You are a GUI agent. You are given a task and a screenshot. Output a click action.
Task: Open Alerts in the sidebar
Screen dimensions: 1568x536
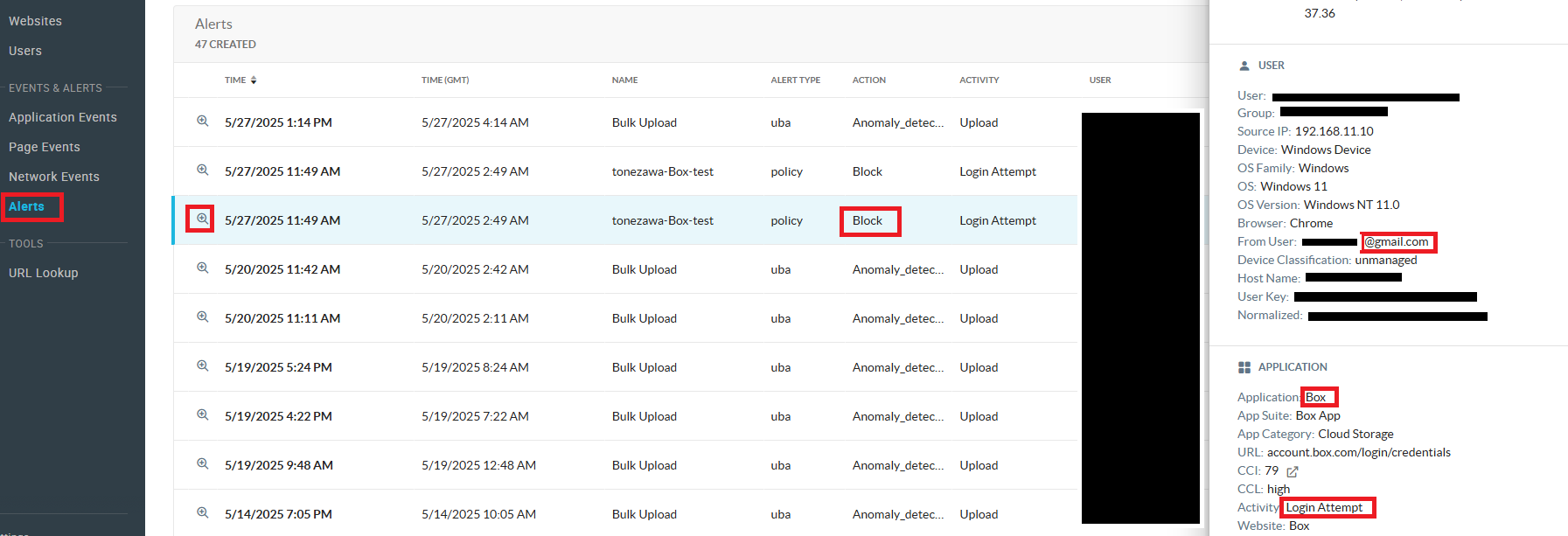point(26,206)
